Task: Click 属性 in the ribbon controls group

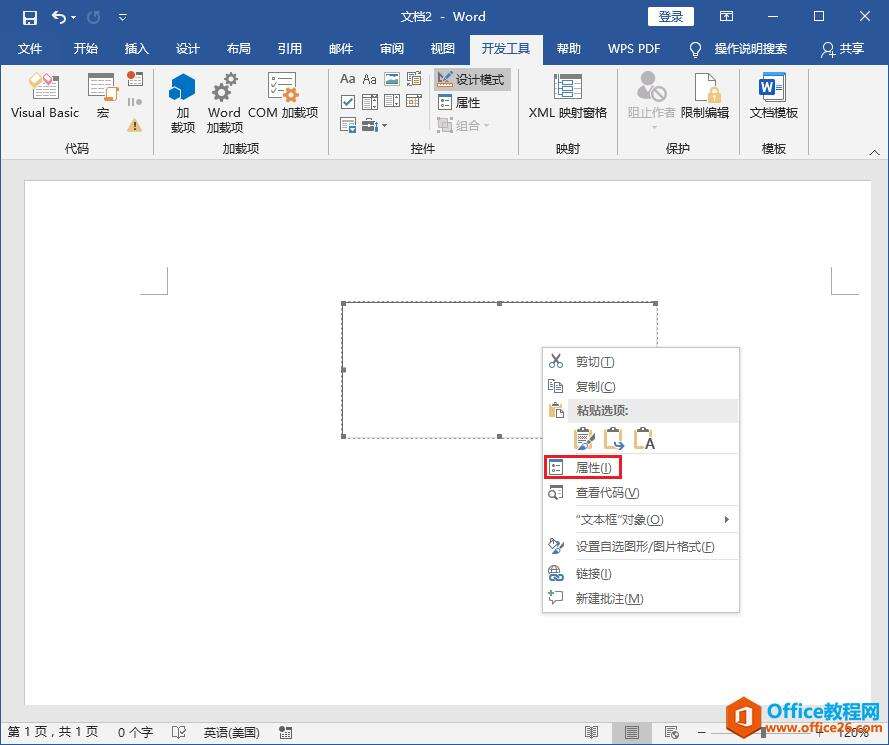Action: point(459,103)
